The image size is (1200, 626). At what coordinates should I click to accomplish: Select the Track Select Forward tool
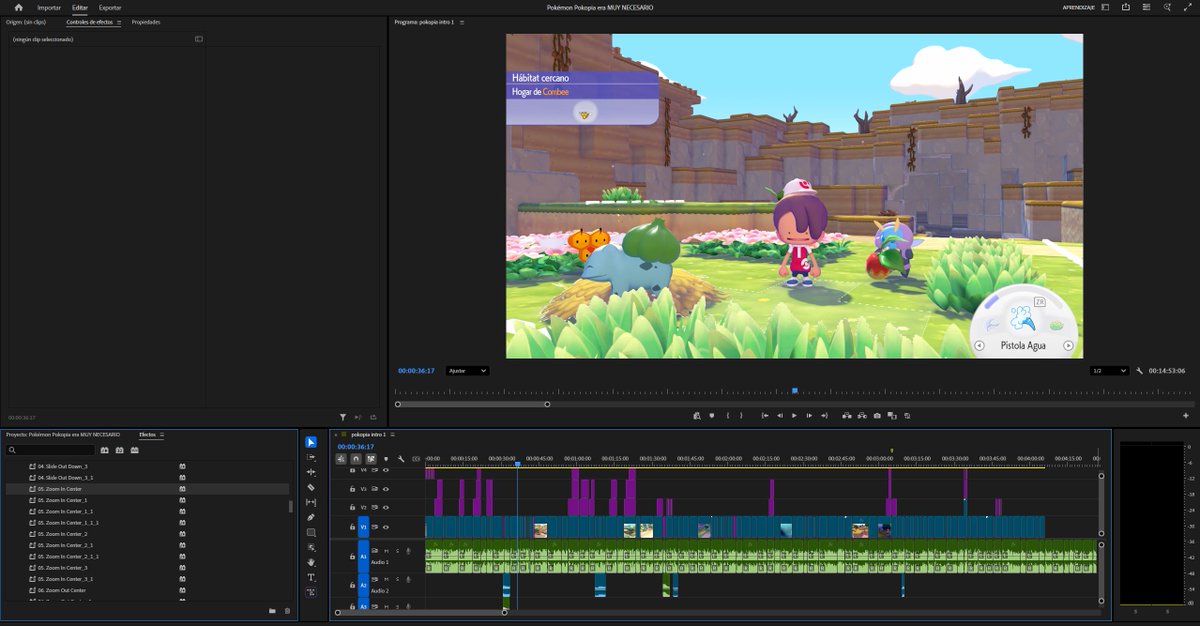pos(313,458)
